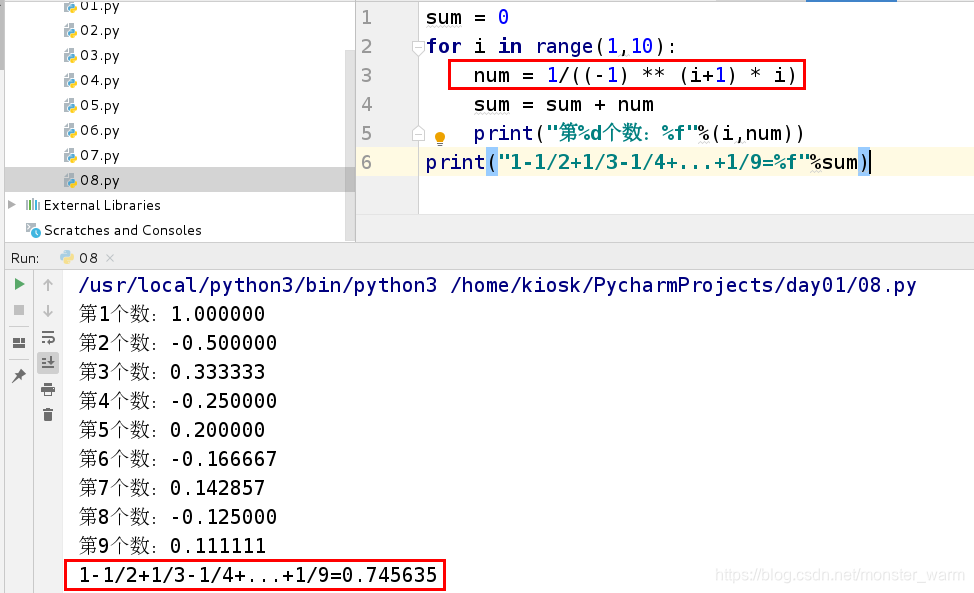Click the Up the stack trace arrow
The width and height of the screenshot is (974, 593).
click(x=48, y=285)
